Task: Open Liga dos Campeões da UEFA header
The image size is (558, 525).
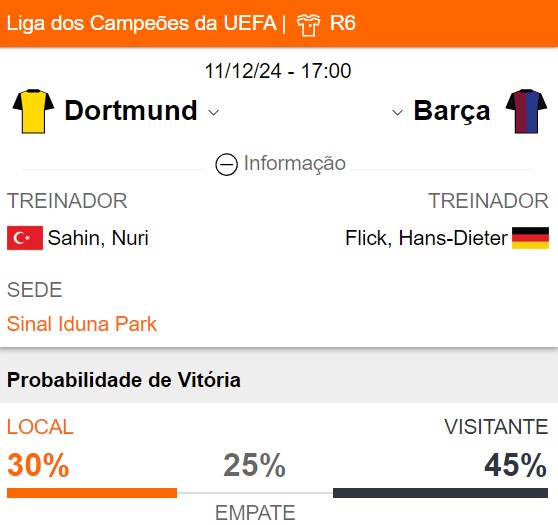Action: [x=141, y=23]
